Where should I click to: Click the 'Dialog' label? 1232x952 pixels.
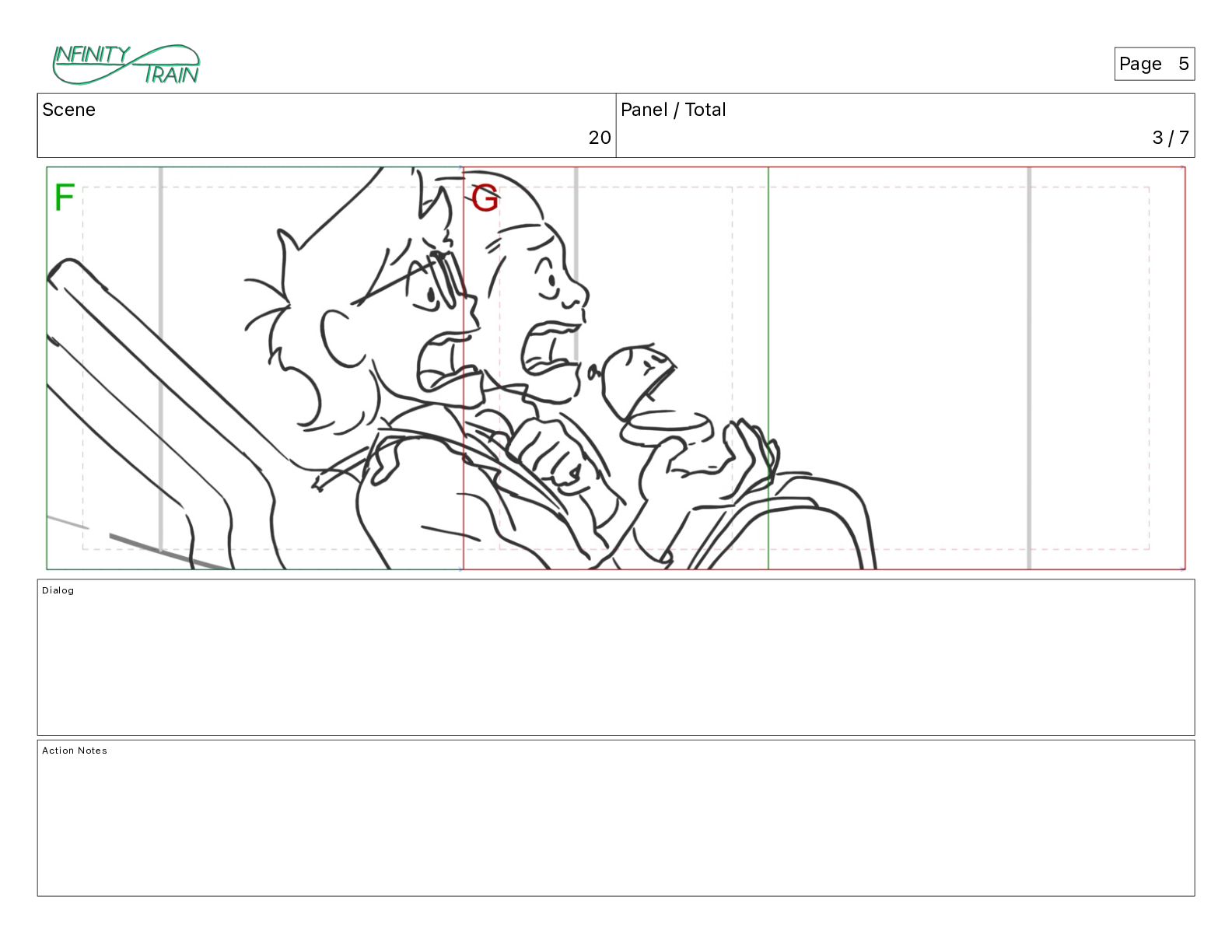58,590
